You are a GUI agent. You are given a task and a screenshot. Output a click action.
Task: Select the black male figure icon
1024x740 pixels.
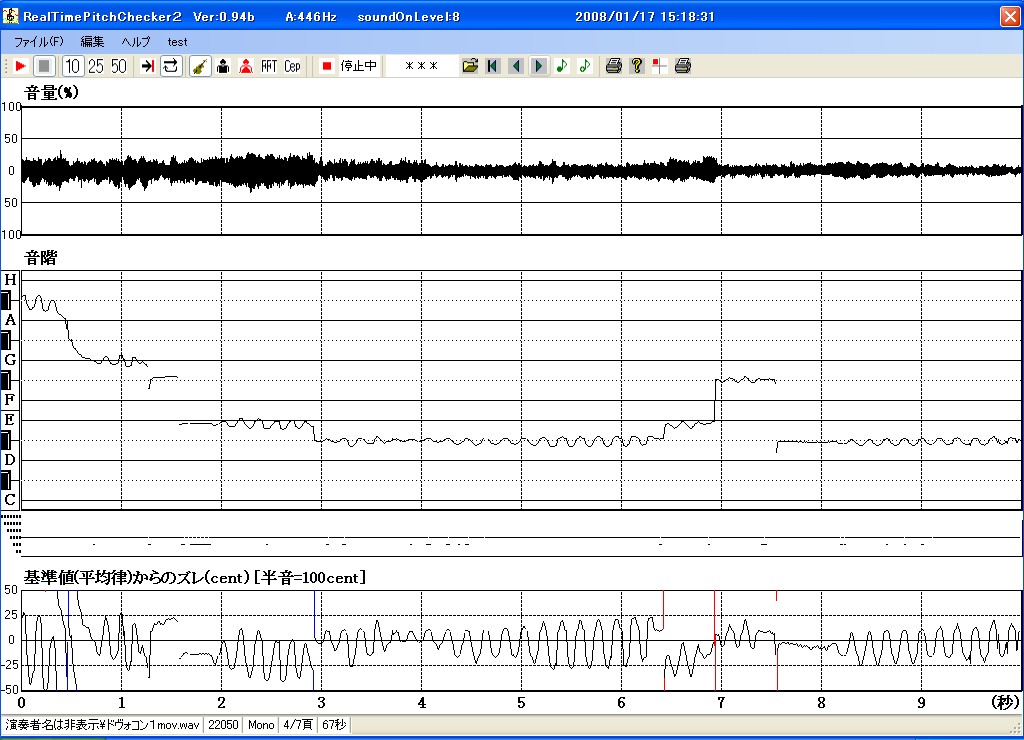click(x=223, y=66)
